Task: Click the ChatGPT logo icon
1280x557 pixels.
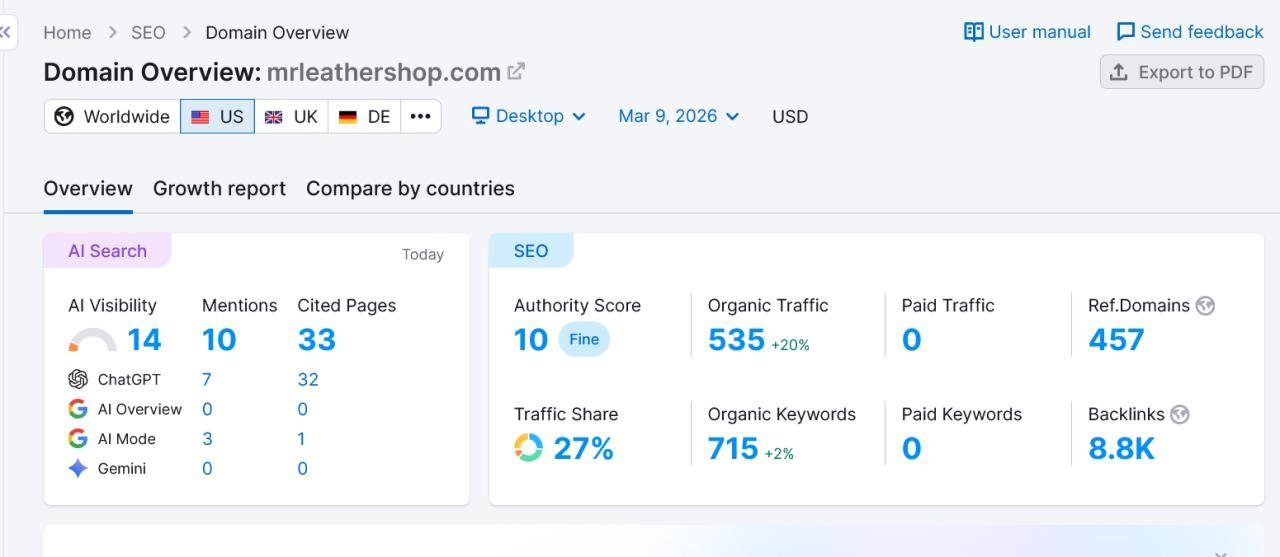Action: coord(78,379)
